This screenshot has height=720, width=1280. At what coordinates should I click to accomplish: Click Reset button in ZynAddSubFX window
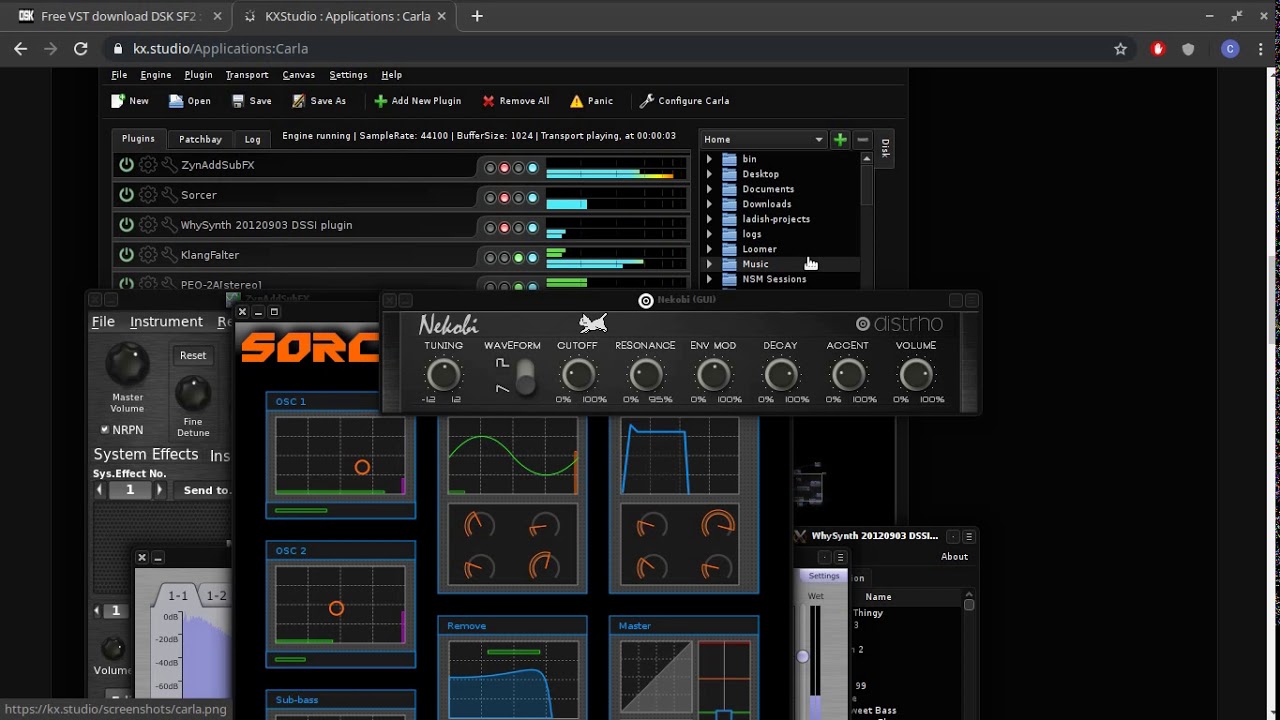pyautogui.click(x=193, y=355)
